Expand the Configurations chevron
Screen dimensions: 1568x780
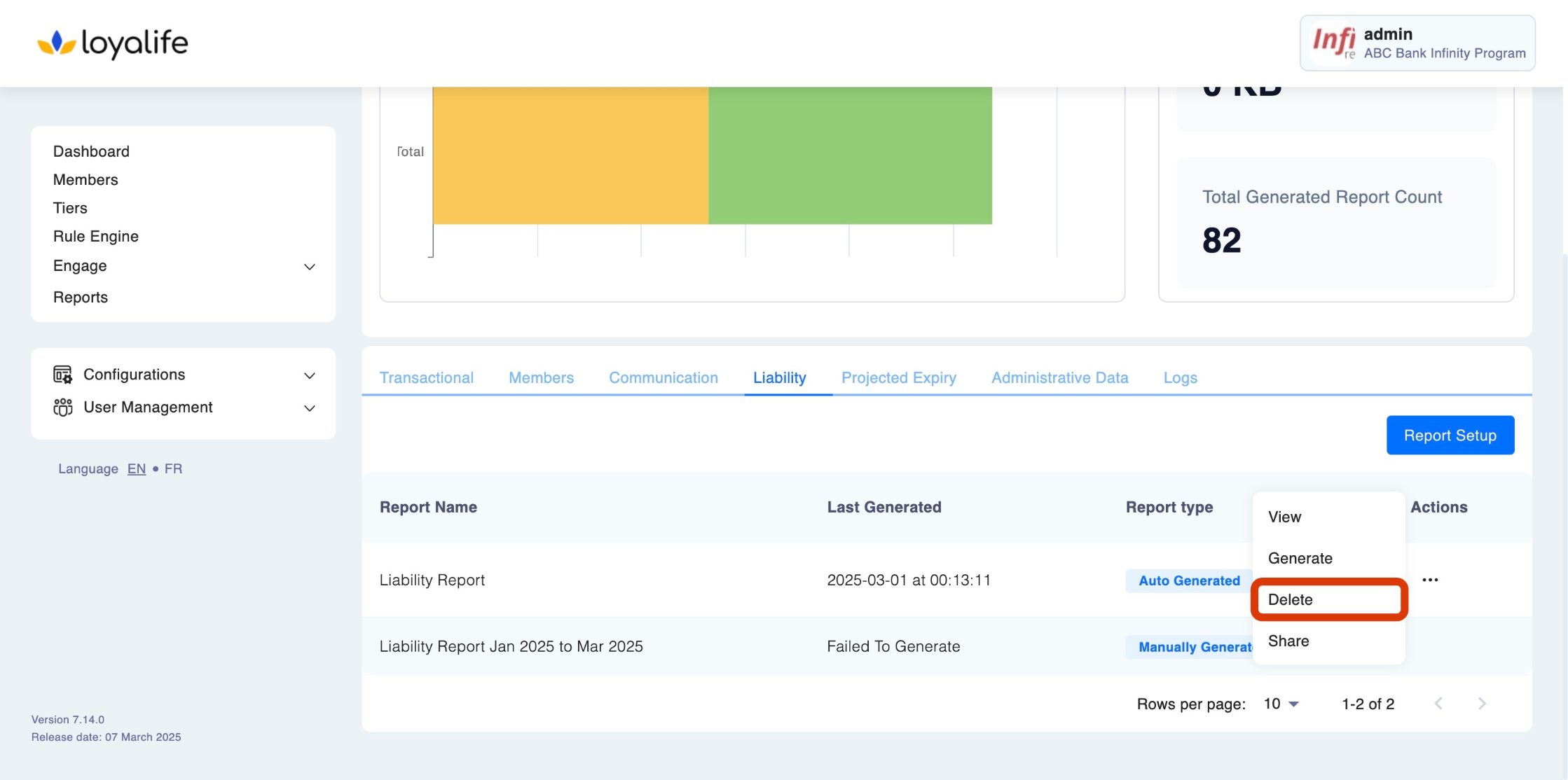pos(309,375)
